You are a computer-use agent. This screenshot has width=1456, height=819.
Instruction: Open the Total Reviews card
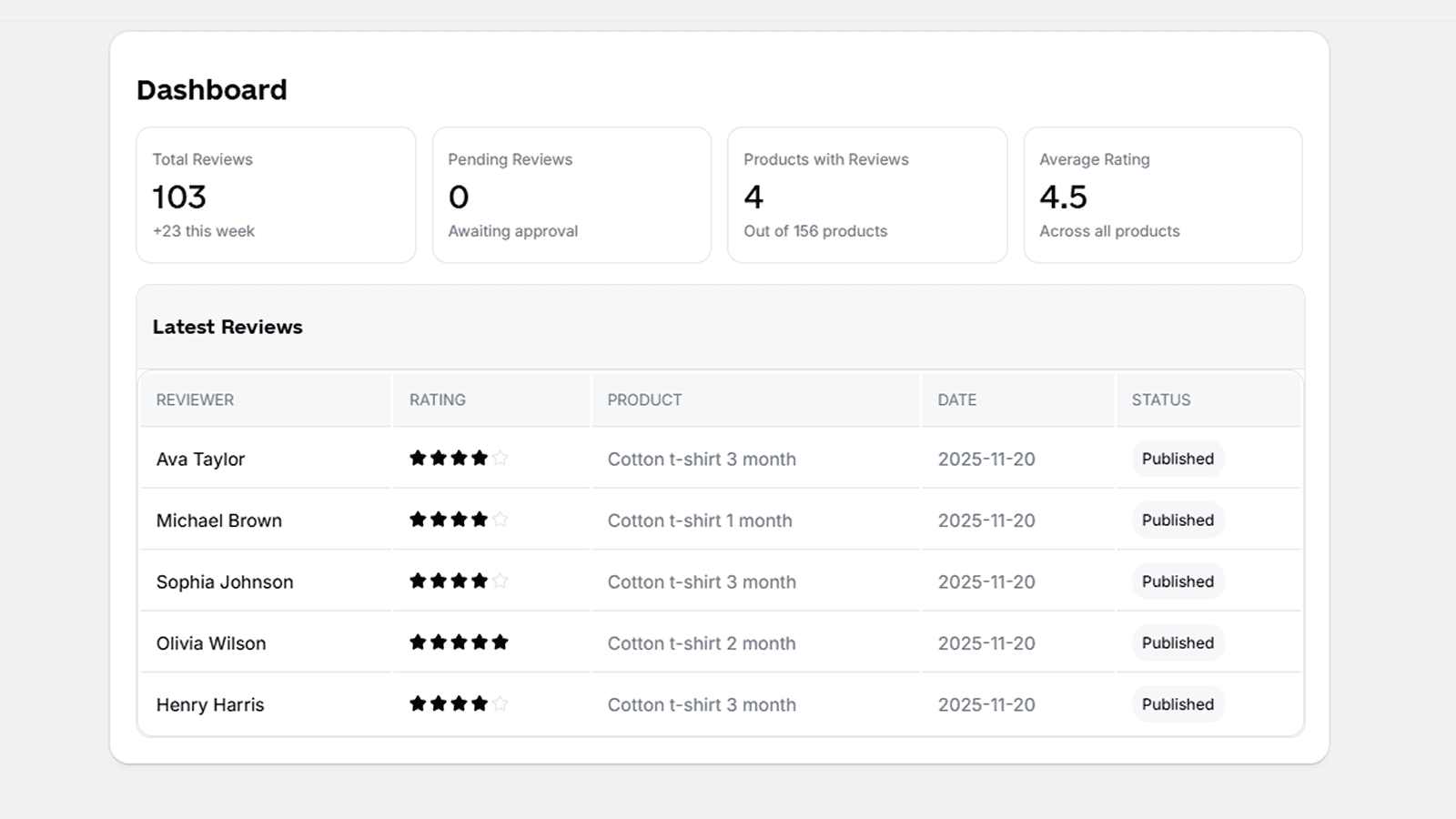coord(276,195)
